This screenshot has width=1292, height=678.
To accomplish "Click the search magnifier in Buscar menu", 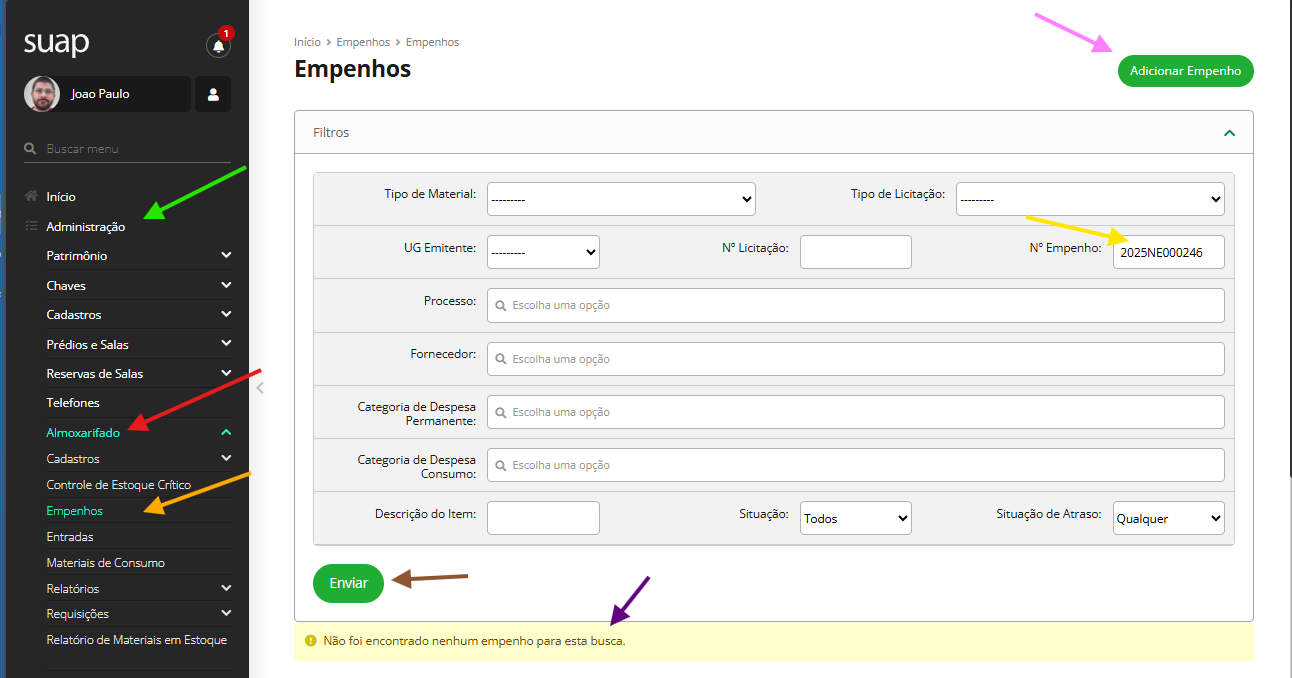I will click(x=31, y=149).
